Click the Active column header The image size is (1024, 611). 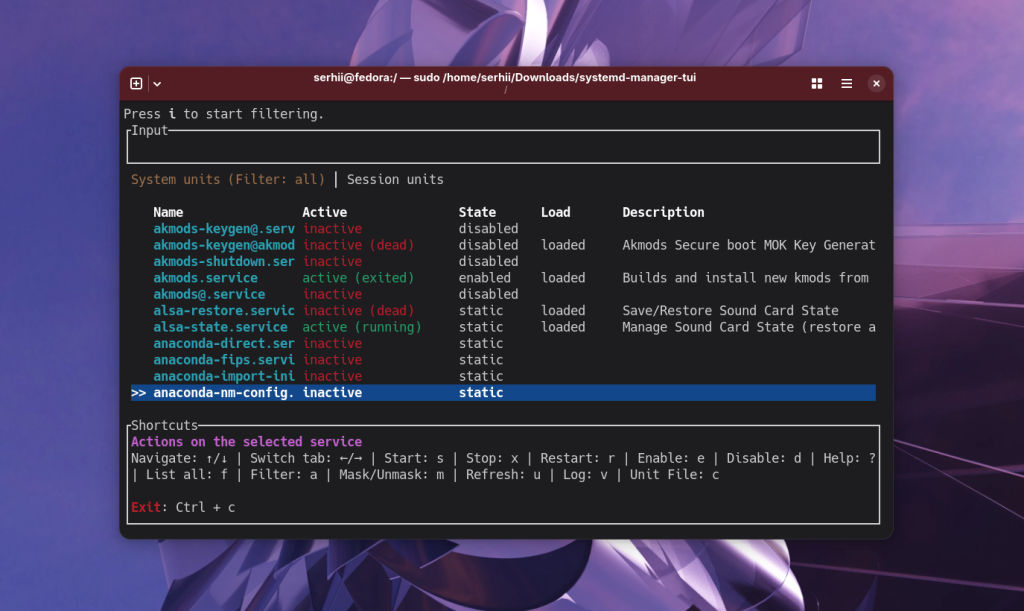click(325, 212)
